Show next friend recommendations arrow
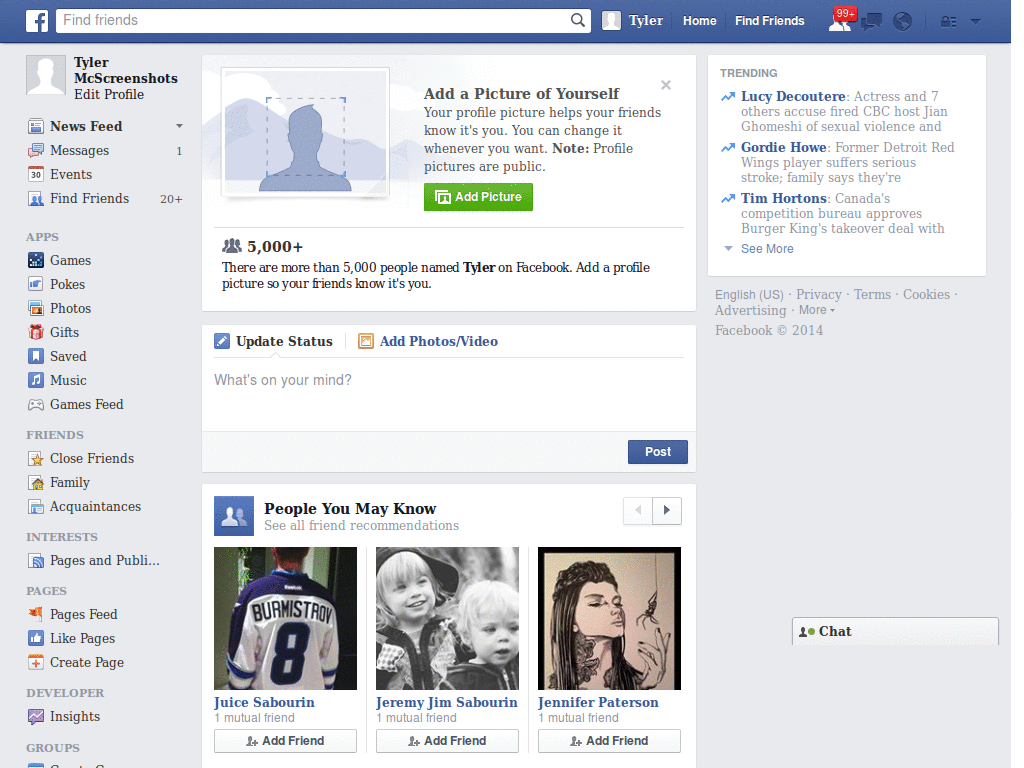This screenshot has height=768, width=1024. pos(667,511)
